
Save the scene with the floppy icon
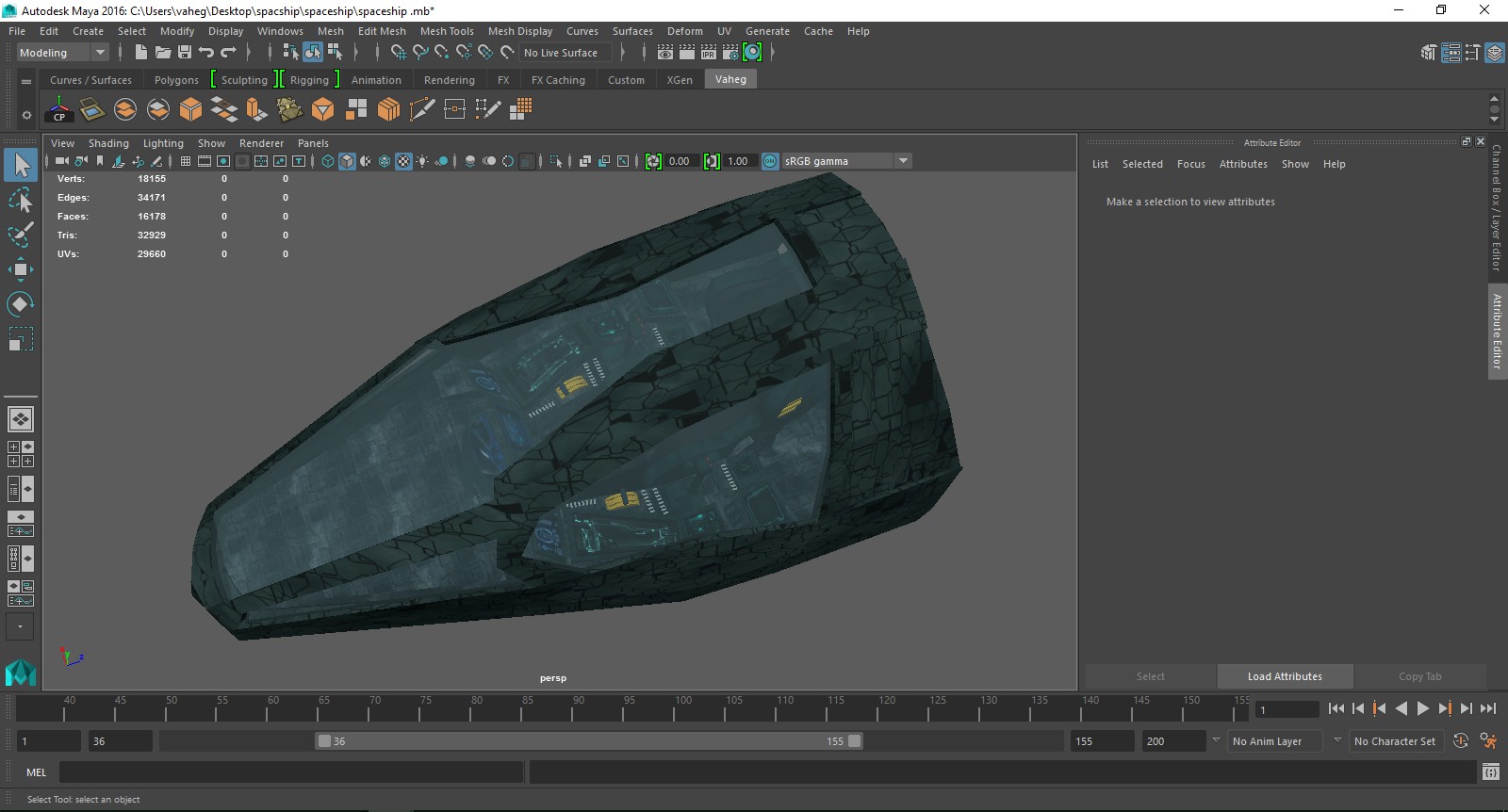[185, 53]
